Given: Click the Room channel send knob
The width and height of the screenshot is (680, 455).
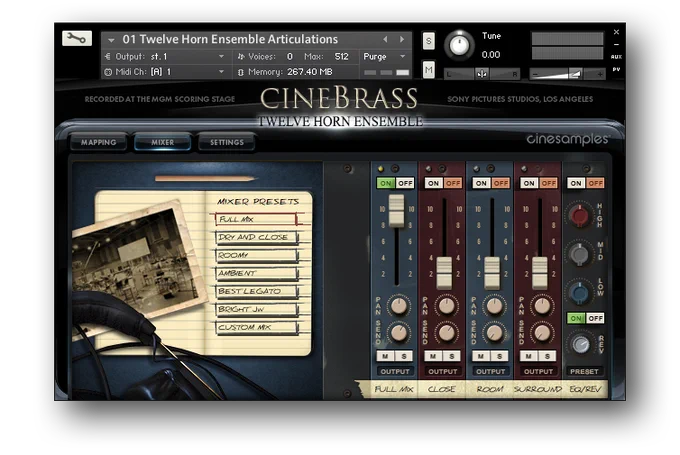Looking at the screenshot, I should pos(494,333).
